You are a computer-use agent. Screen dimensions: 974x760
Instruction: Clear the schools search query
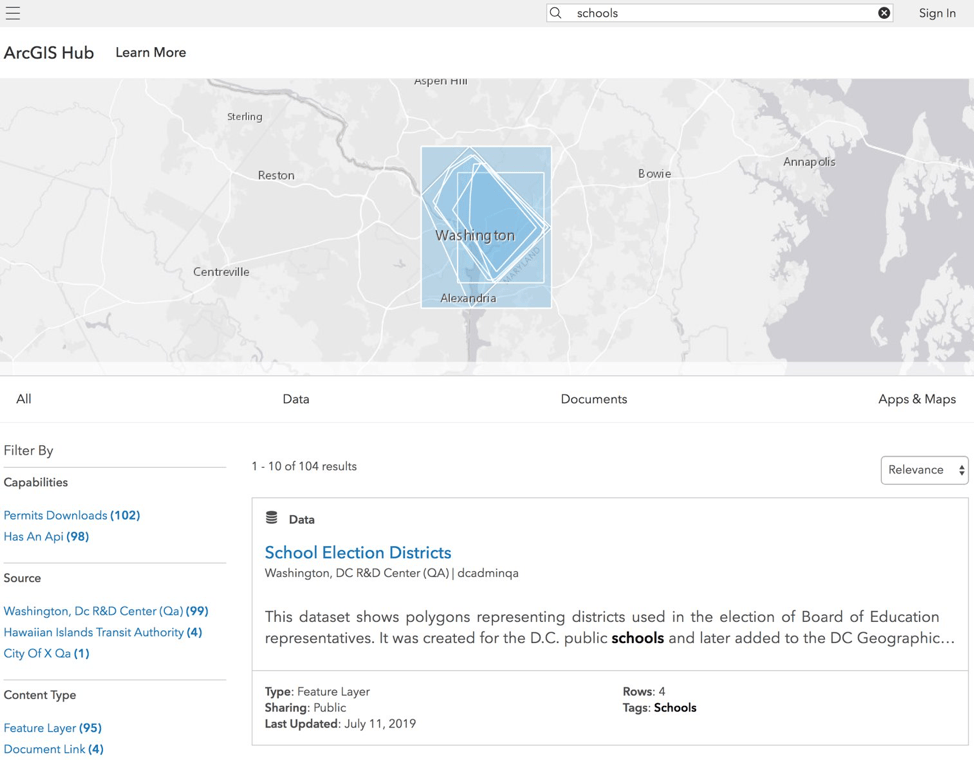click(x=884, y=12)
